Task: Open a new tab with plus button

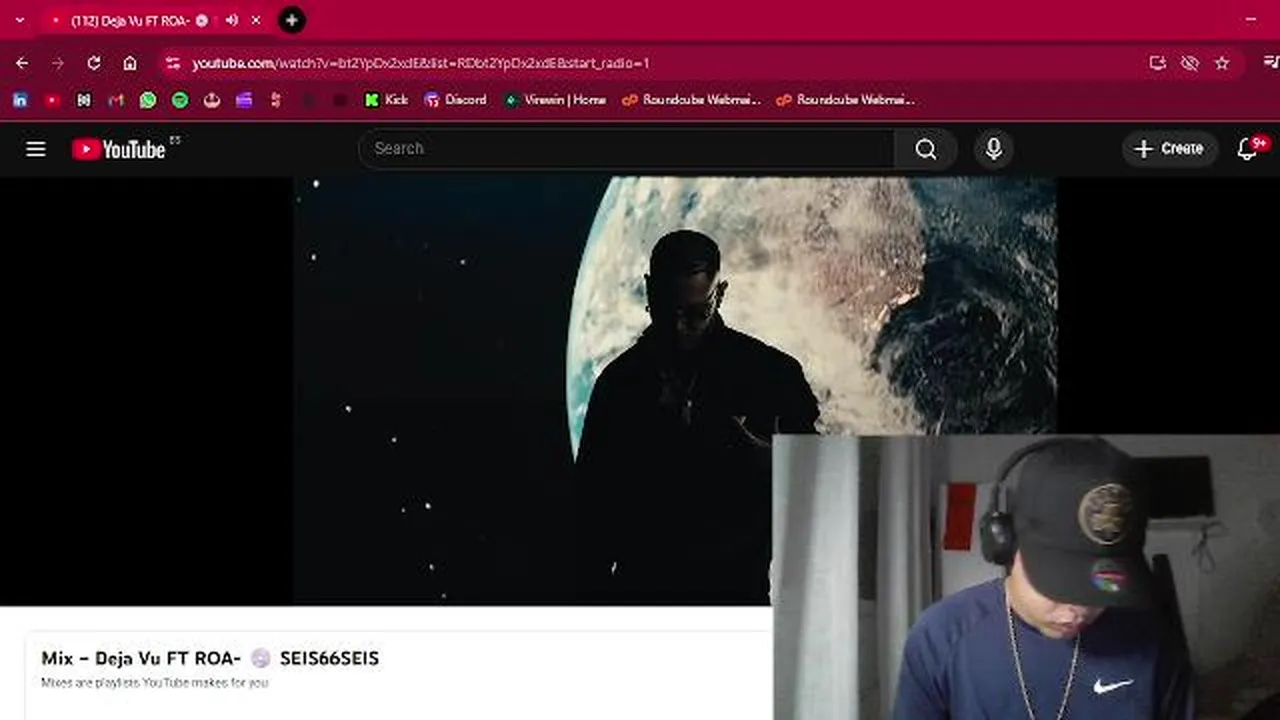Action: (291, 20)
